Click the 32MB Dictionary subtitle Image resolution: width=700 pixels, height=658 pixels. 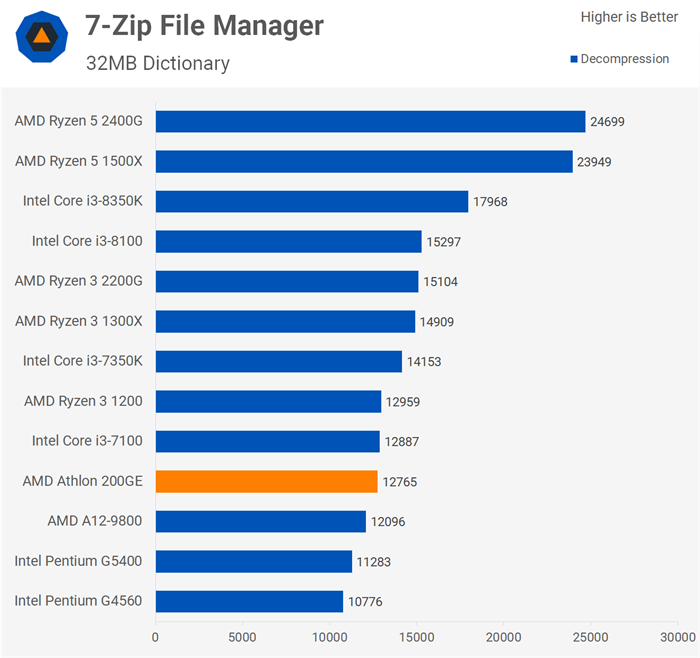[158, 64]
